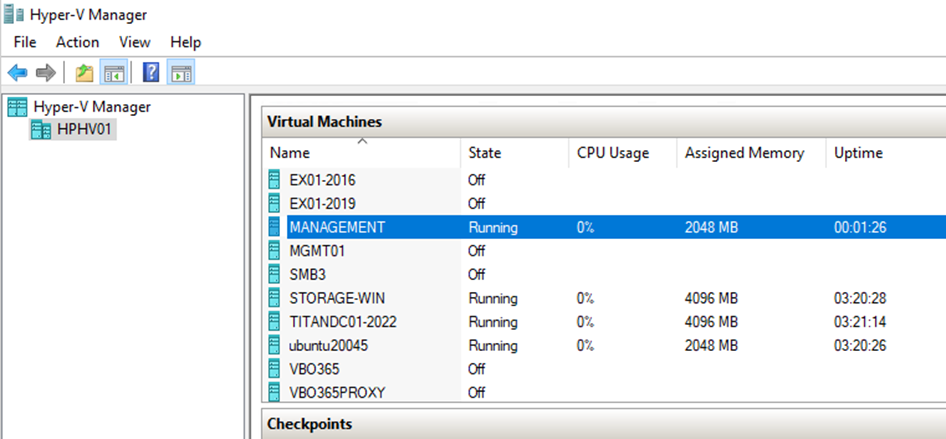
Task: Click the Back arrow toolbar icon
Action: coord(17,73)
